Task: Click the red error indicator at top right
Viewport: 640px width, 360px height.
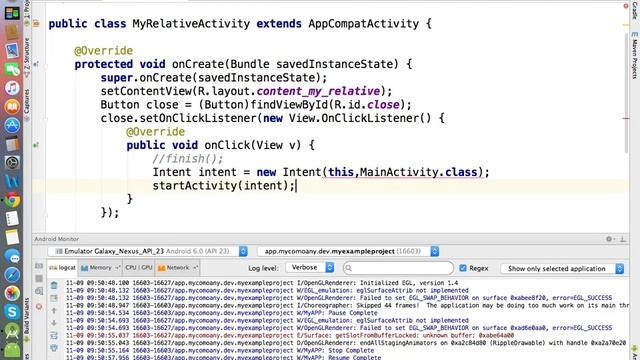Action: click(x=626, y=6)
